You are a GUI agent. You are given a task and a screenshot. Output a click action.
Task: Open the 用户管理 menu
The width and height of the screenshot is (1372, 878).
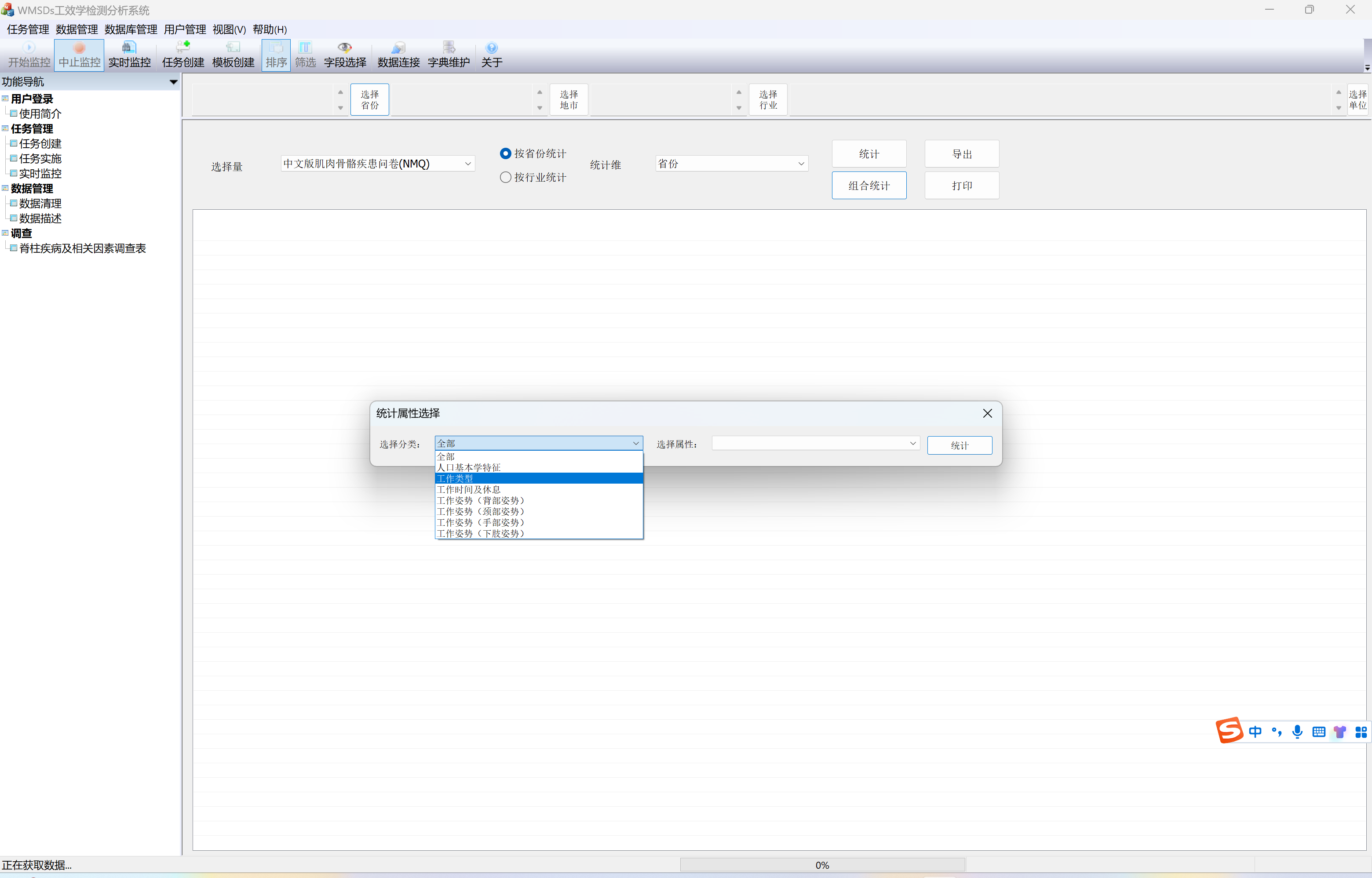[185, 29]
